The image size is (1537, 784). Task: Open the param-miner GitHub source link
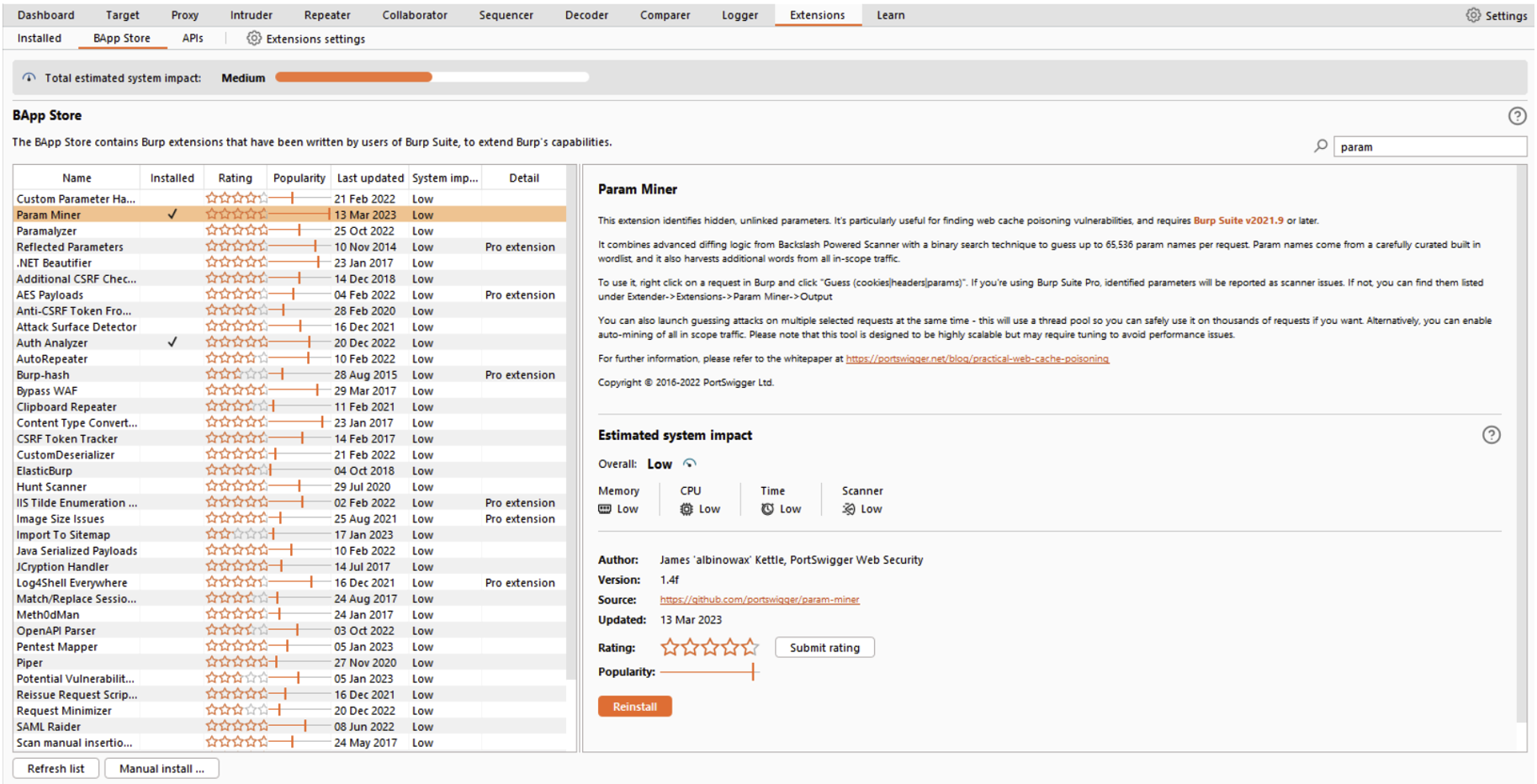(759, 600)
